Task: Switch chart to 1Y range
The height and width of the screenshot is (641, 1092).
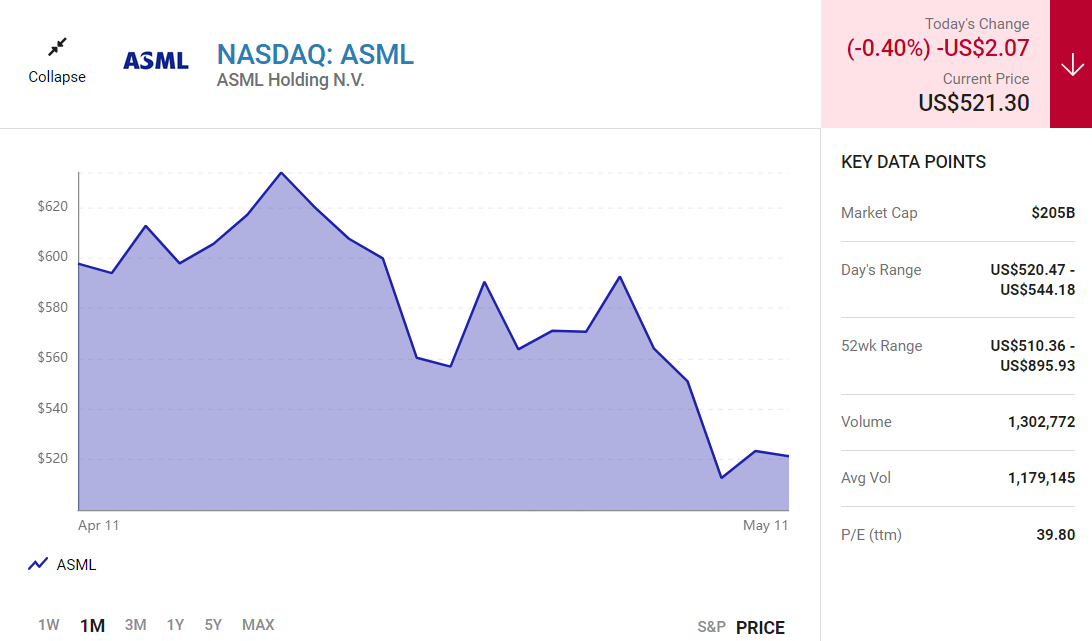Action: tap(175, 625)
